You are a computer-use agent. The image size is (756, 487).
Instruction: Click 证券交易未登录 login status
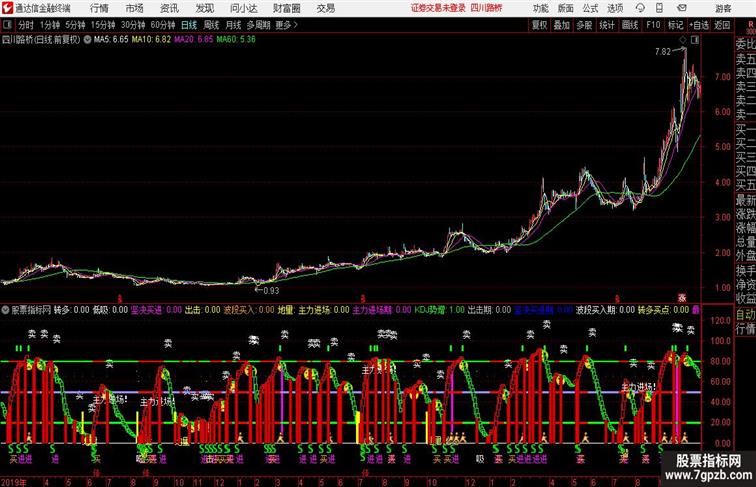pyautogui.click(x=438, y=8)
